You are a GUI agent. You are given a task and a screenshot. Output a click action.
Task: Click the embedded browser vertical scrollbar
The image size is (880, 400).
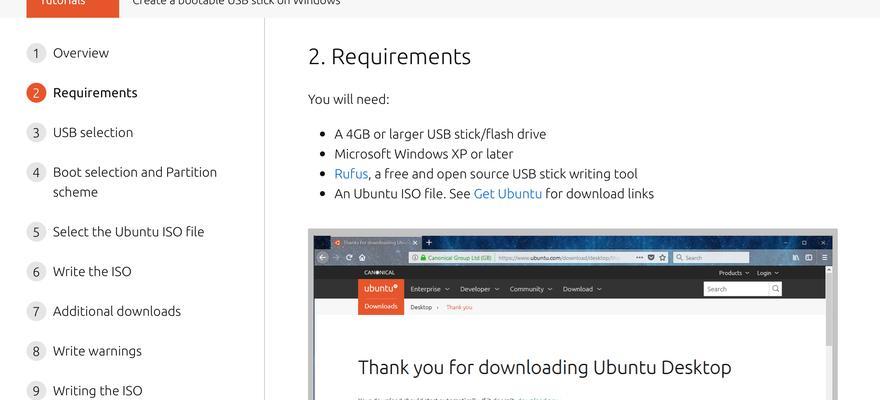[x=829, y=331]
